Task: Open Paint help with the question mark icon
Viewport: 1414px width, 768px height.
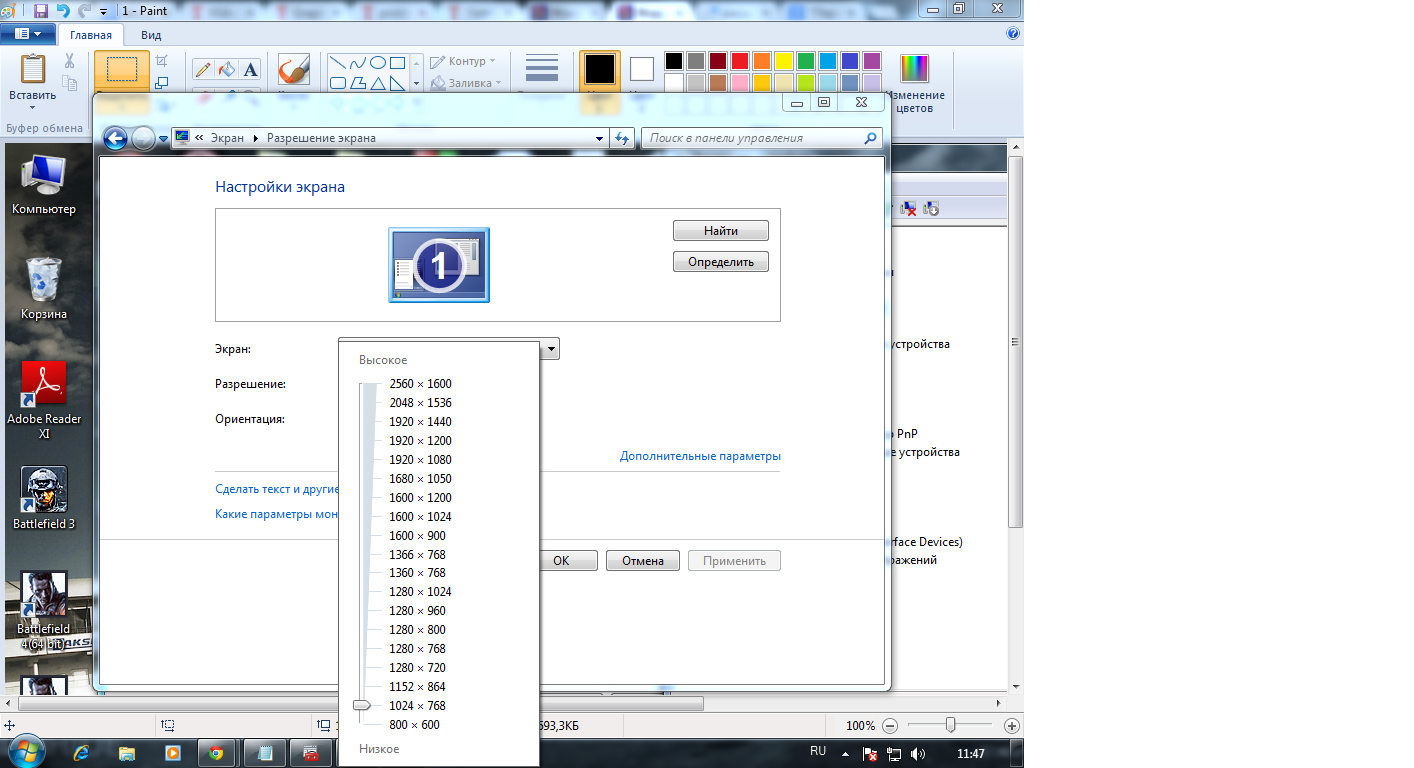Action: point(1013,33)
